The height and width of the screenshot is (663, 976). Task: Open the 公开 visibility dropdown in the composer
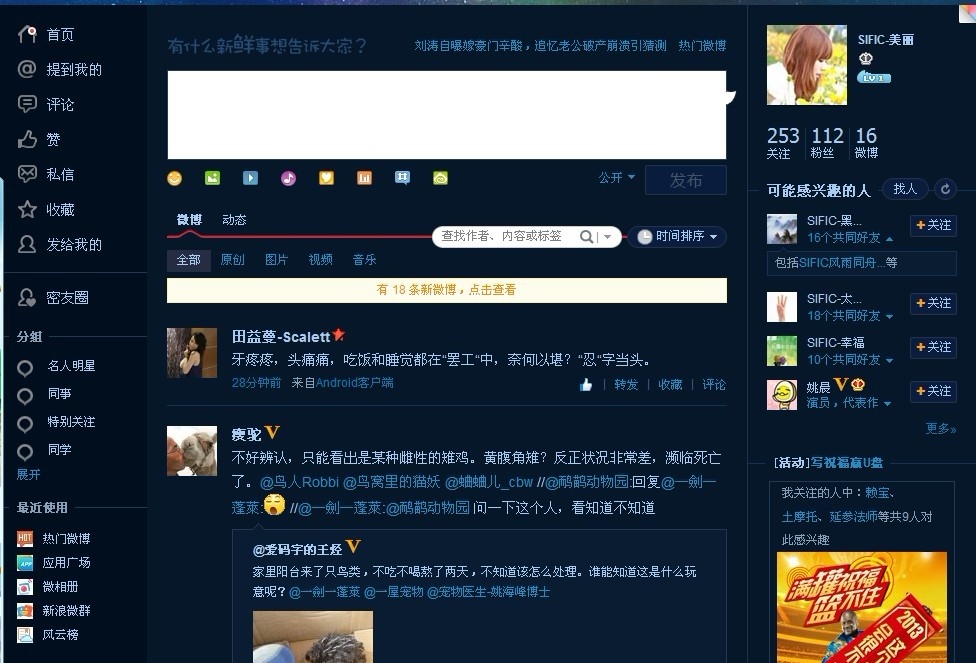pyautogui.click(x=613, y=177)
